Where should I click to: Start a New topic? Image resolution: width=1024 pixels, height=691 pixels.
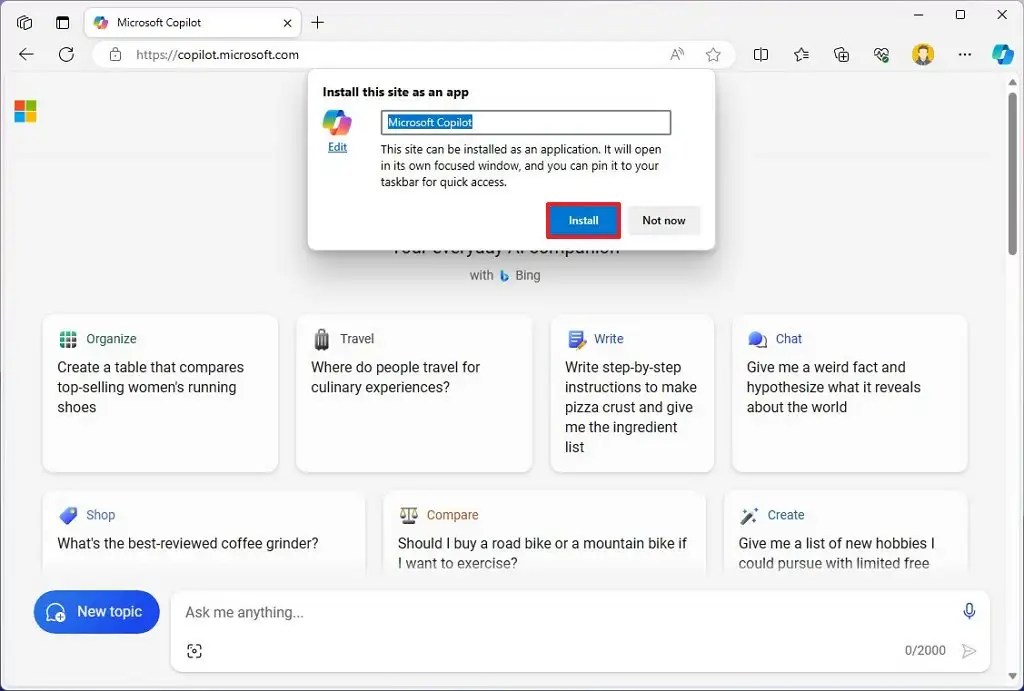coord(97,612)
